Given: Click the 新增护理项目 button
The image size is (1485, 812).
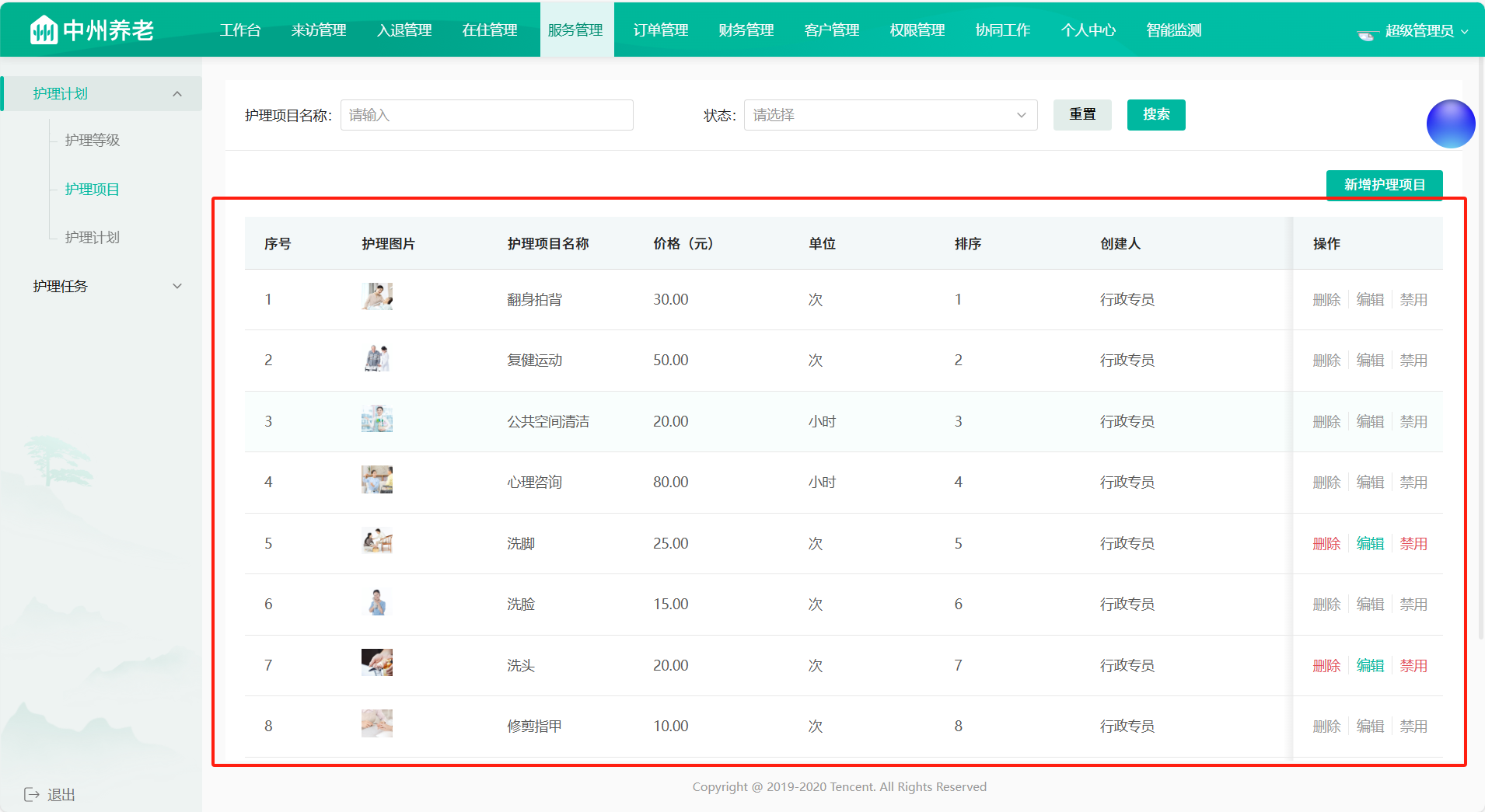Looking at the screenshot, I should tap(1385, 184).
